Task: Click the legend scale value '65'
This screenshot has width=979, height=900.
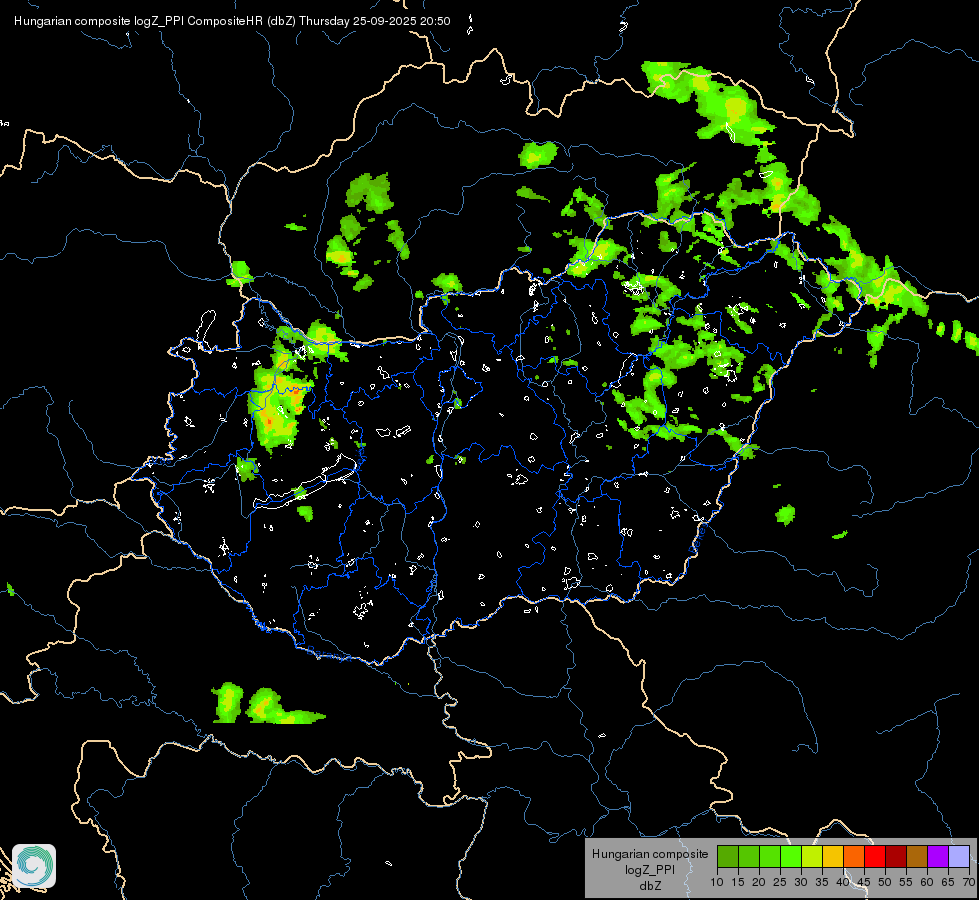Action: tap(948, 882)
